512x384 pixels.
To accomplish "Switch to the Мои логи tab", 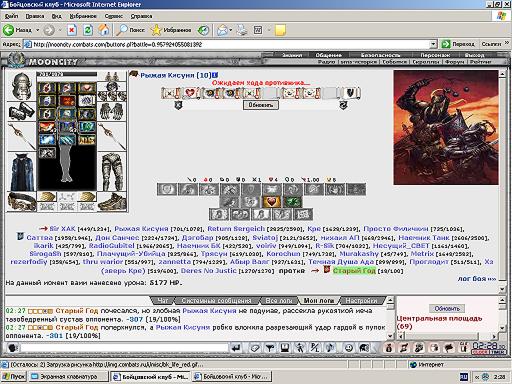I will click(319, 300).
